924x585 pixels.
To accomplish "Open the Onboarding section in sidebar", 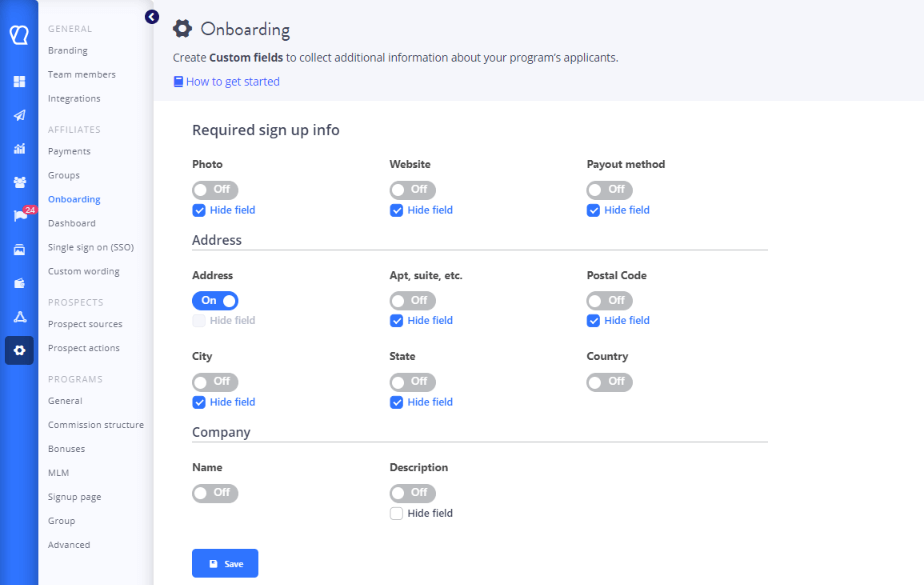I will (x=73, y=199).
